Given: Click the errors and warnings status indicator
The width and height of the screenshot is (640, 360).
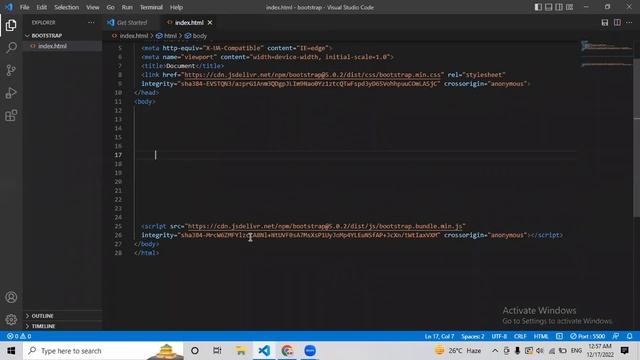Looking at the screenshot, I should click(19, 336).
